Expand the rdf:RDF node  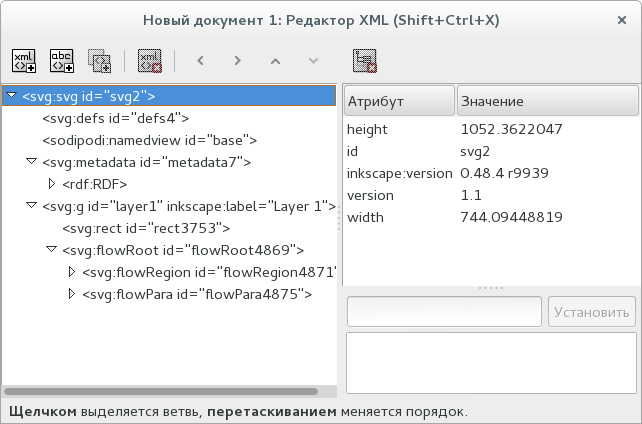[x=53, y=184]
